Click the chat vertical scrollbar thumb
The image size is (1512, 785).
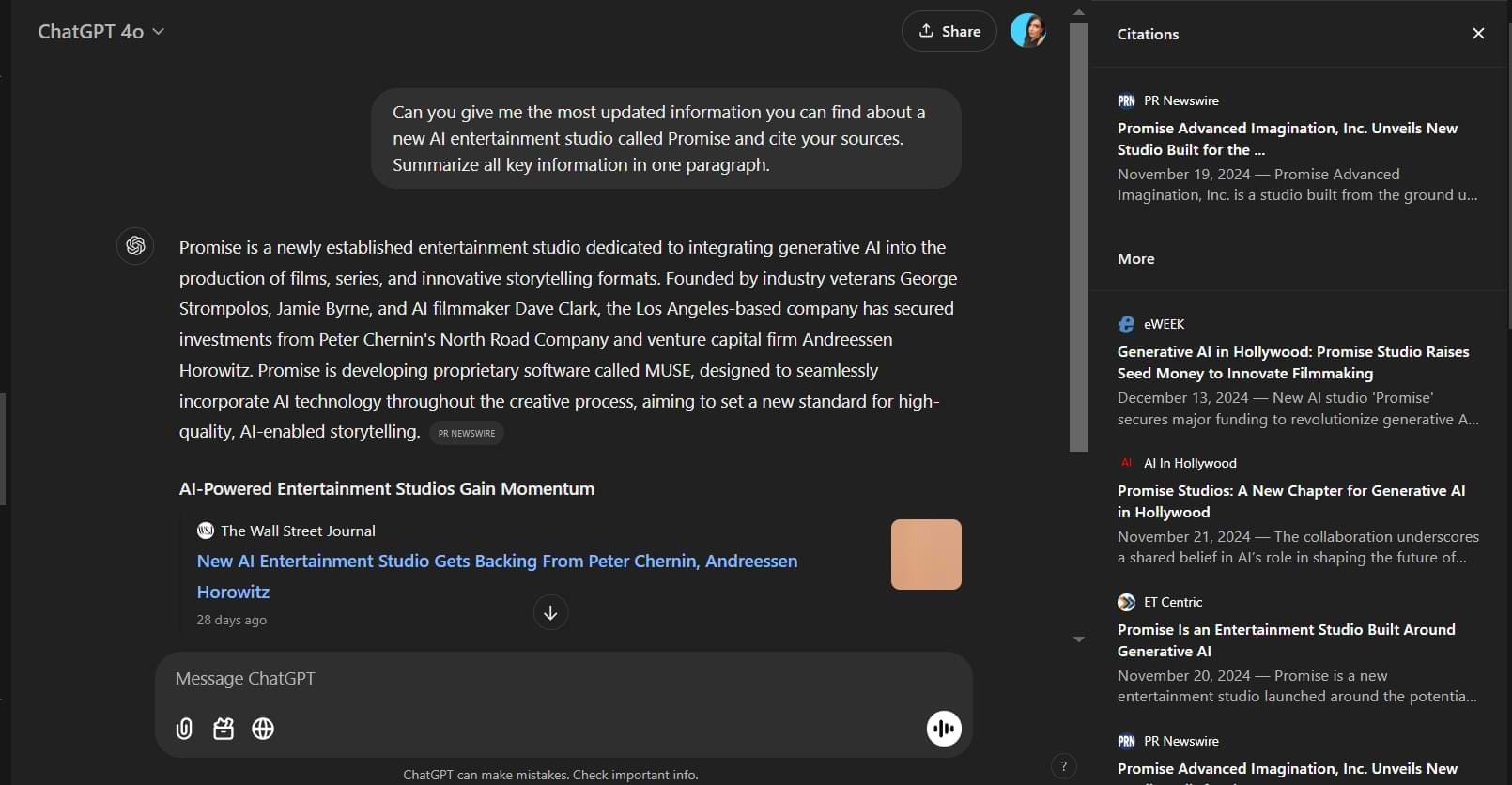coord(1079,237)
